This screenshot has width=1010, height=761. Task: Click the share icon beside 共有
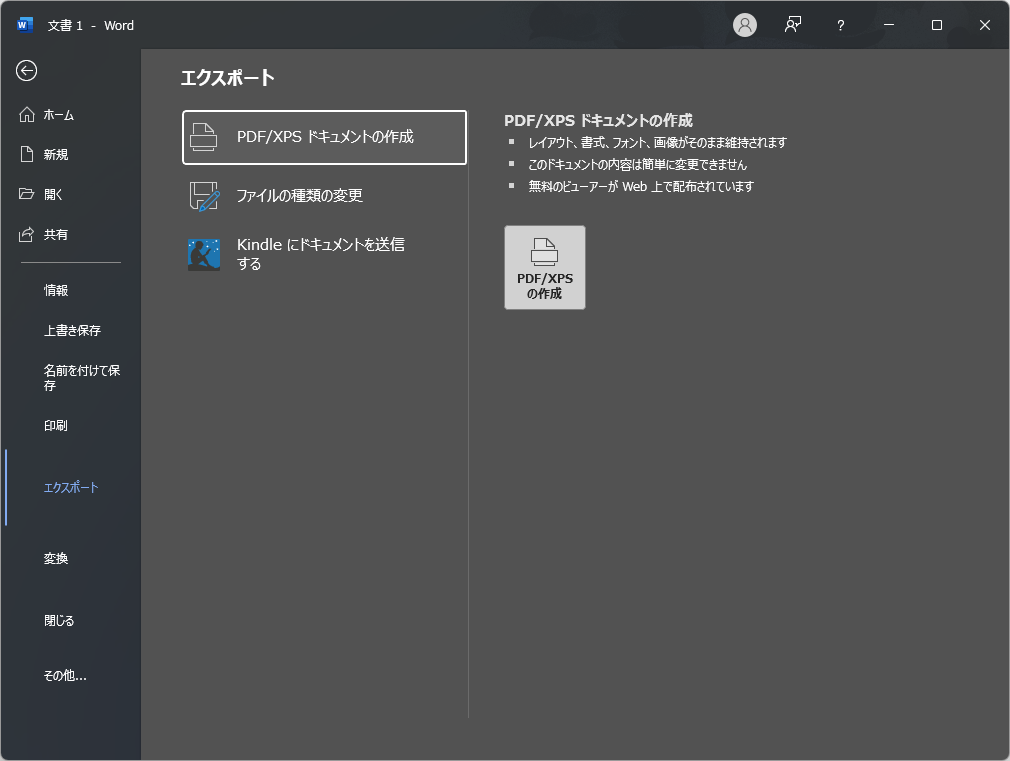pos(26,235)
